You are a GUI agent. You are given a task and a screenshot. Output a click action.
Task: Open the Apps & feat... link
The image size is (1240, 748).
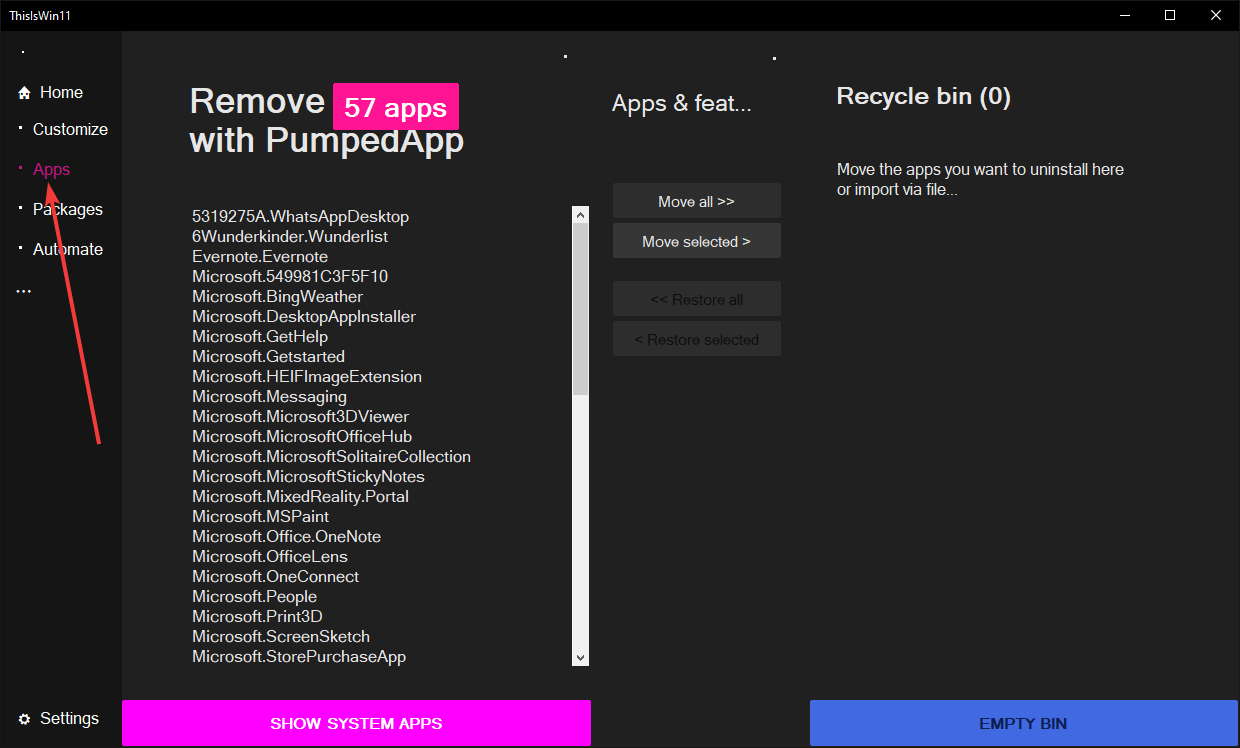(682, 103)
